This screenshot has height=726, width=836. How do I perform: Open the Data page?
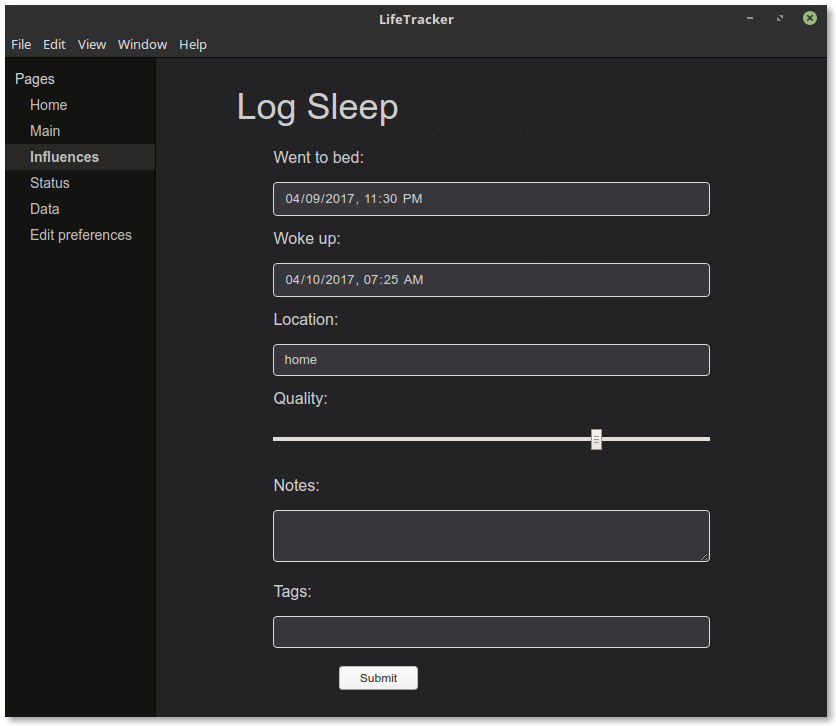pyautogui.click(x=80, y=209)
